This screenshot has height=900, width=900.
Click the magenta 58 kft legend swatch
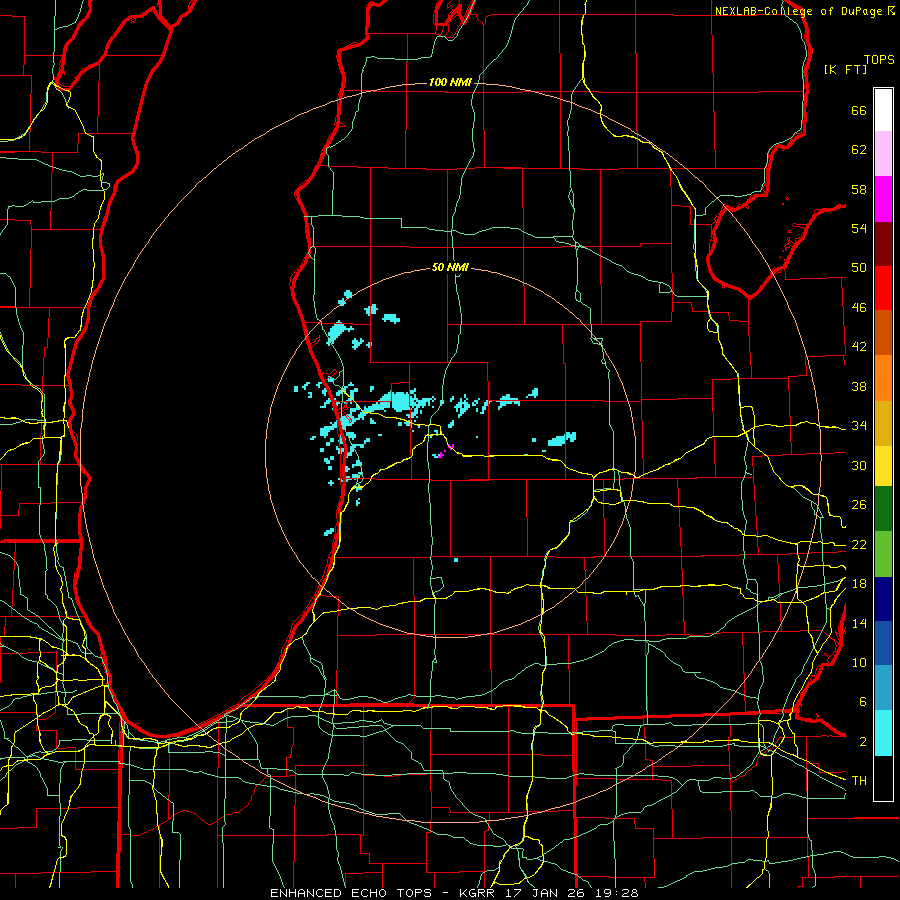(883, 199)
